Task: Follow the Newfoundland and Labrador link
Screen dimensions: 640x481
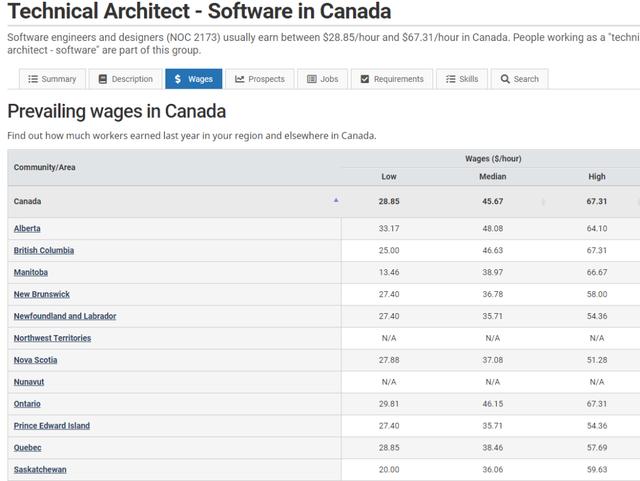Action: tap(65, 316)
